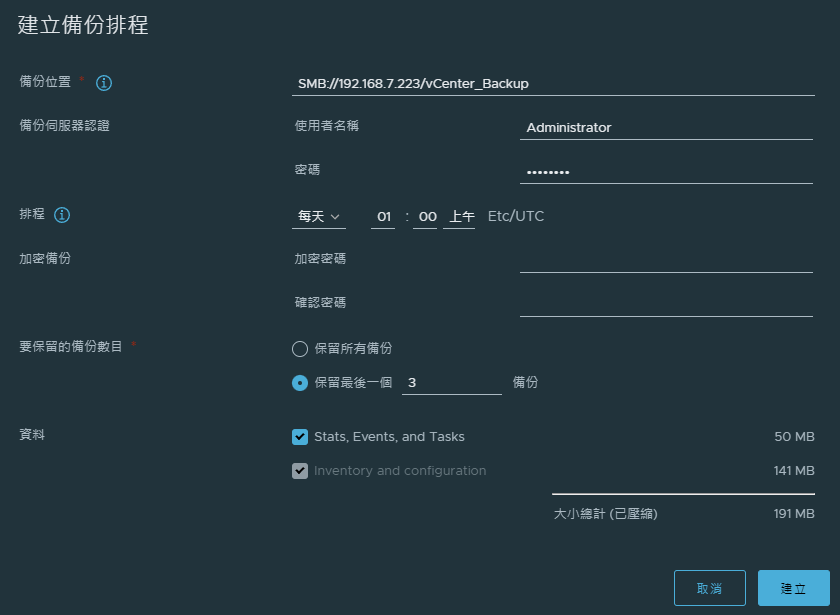Image resolution: width=840 pixels, height=615 pixels.
Task: Open the 每天 schedule frequency dropdown
Action: coord(319,216)
